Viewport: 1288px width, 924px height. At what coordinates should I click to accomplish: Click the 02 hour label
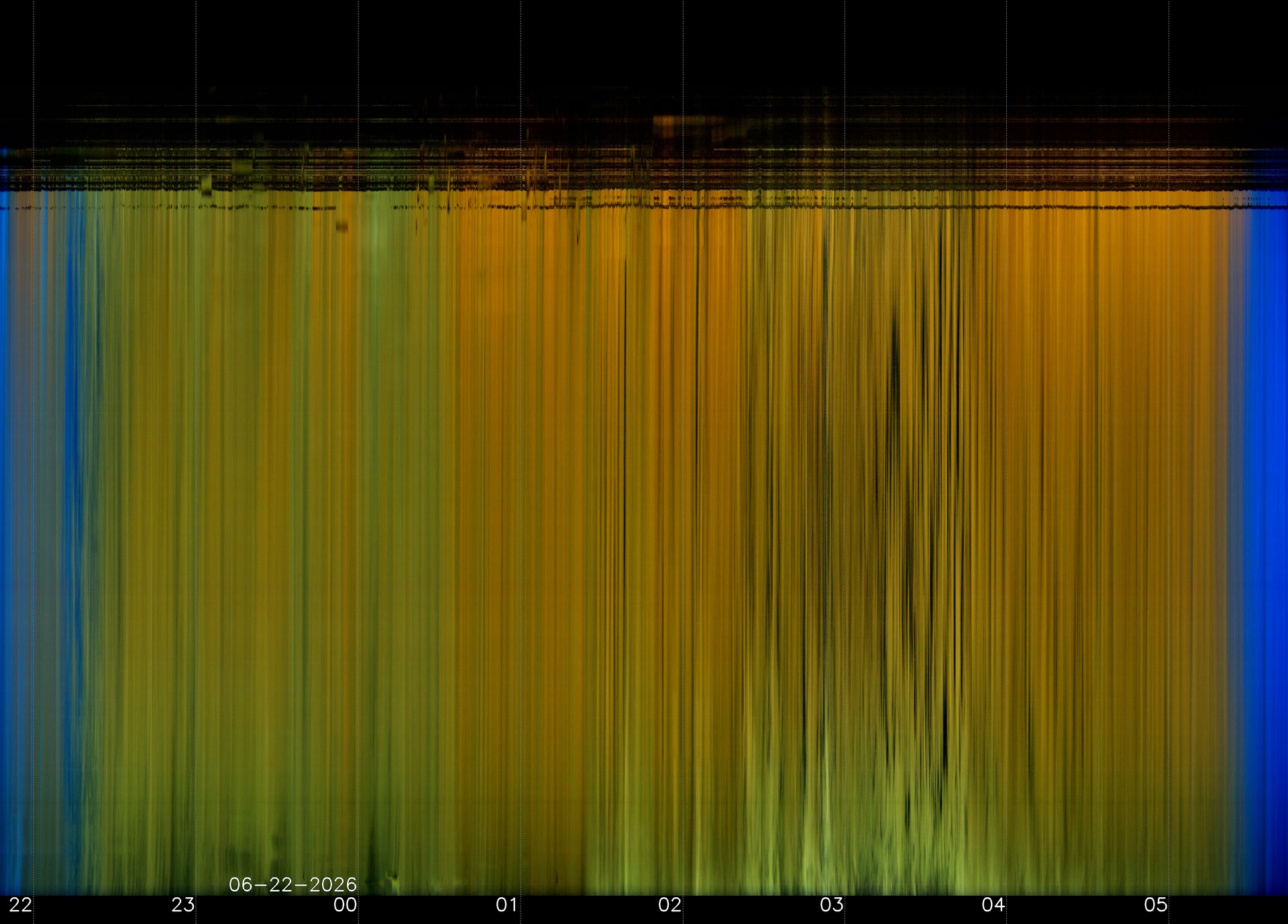point(669,905)
